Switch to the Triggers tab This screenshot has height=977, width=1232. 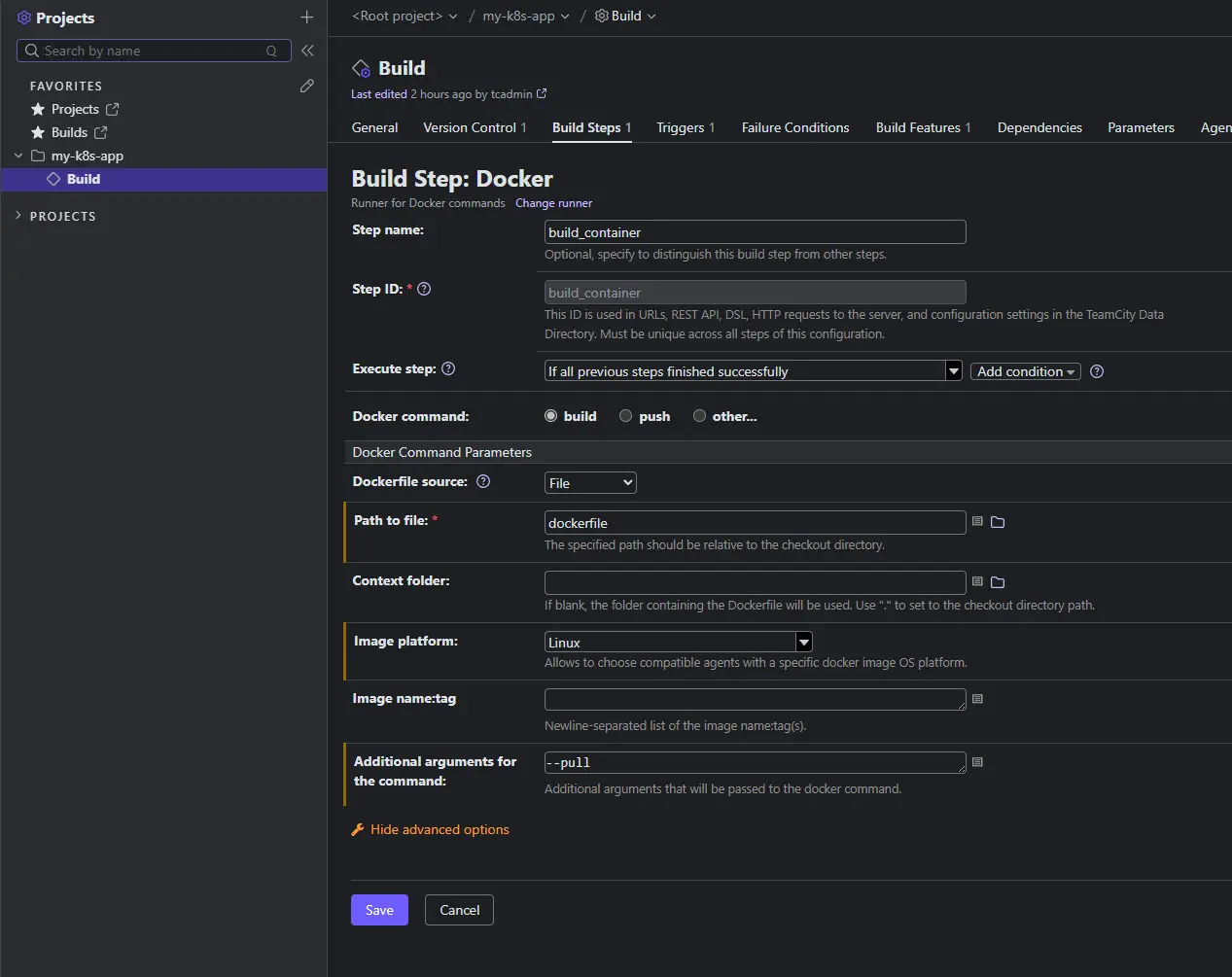click(686, 127)
